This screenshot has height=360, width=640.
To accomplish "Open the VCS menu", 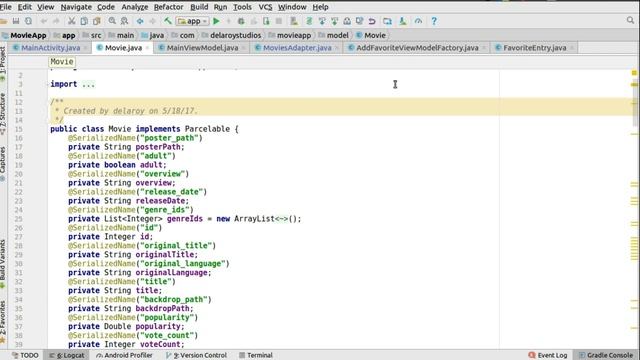I will click(265, 7).
